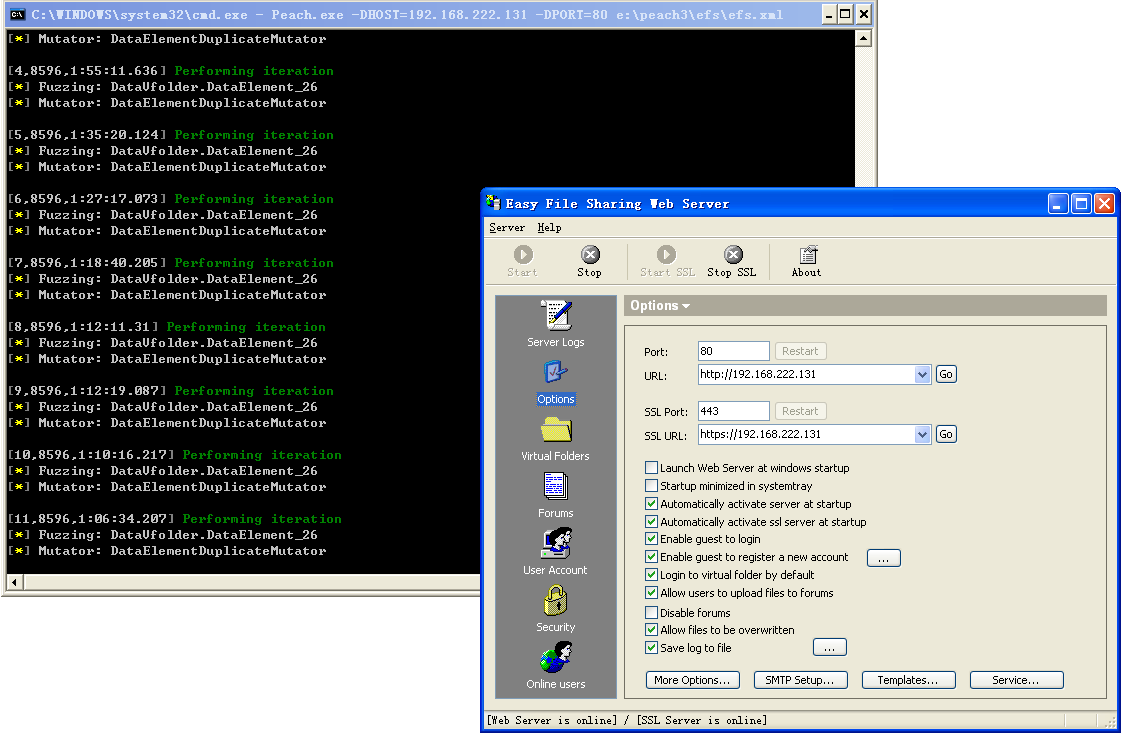Click the Web Server is online status text
The width and height of the screenshot is (1126, 735).
(552, 720)
